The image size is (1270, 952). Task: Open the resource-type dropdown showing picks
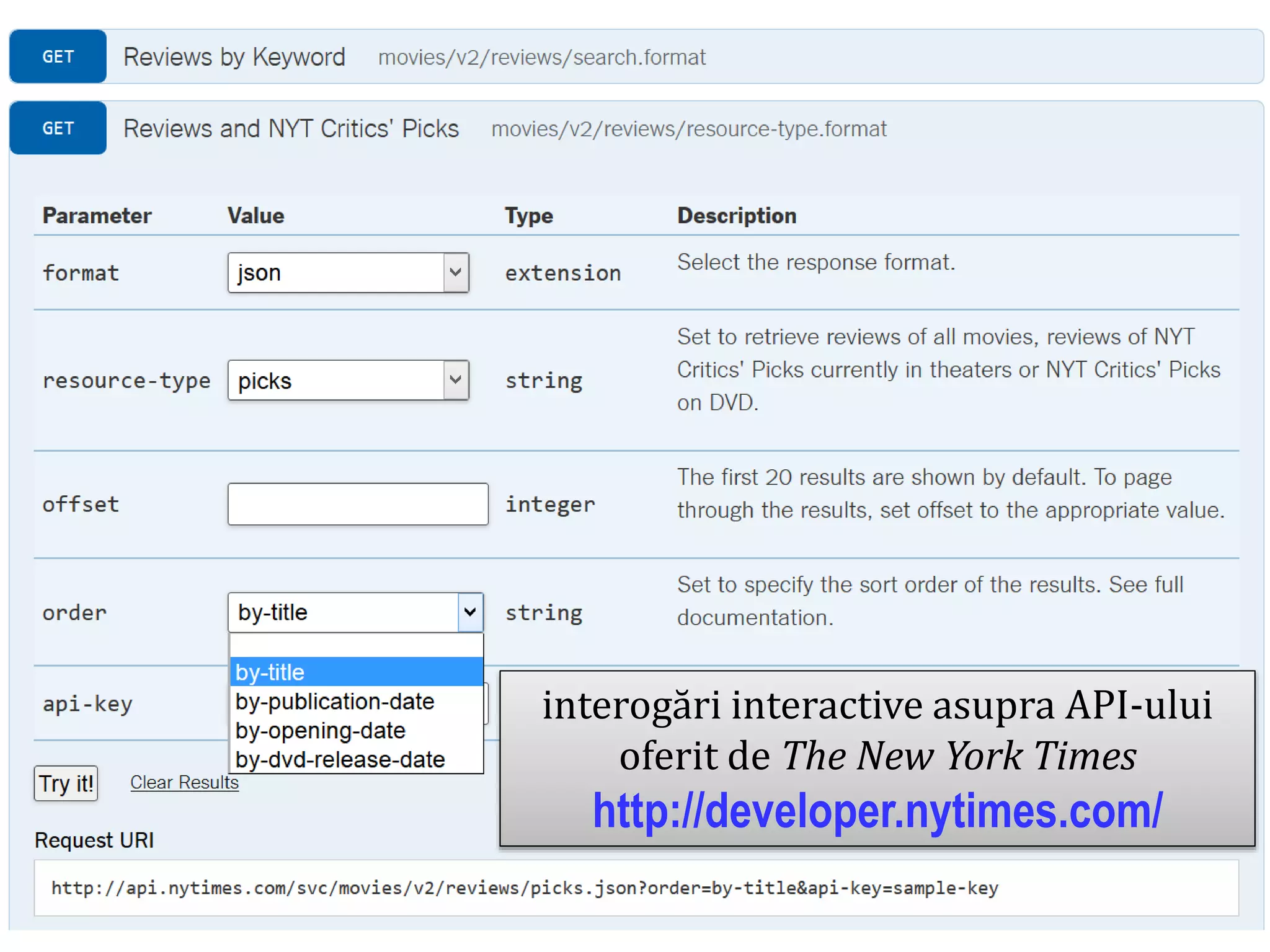click(x=348, y=381)
